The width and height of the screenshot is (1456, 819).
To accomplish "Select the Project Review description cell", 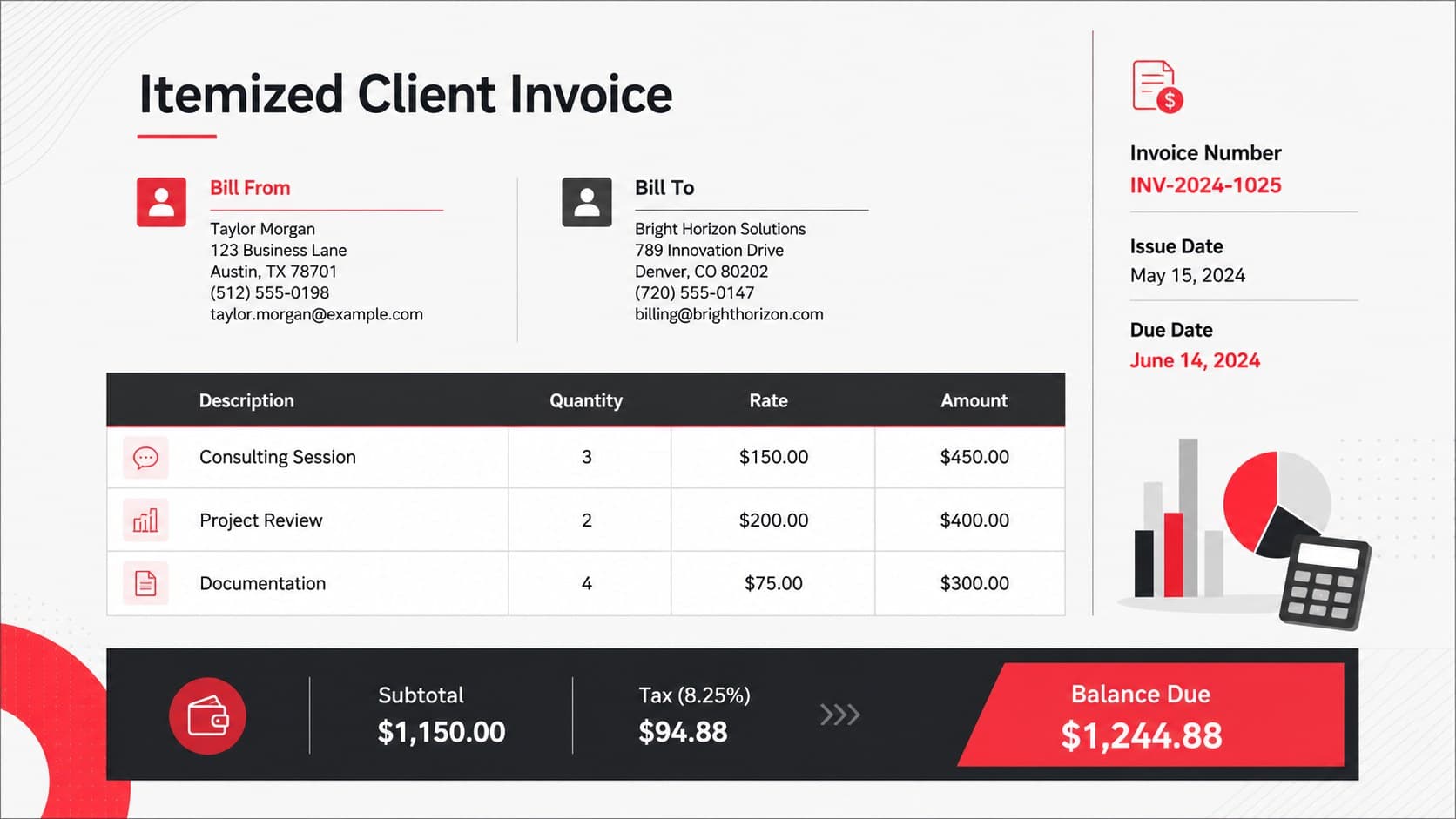I will click(307, 520).
